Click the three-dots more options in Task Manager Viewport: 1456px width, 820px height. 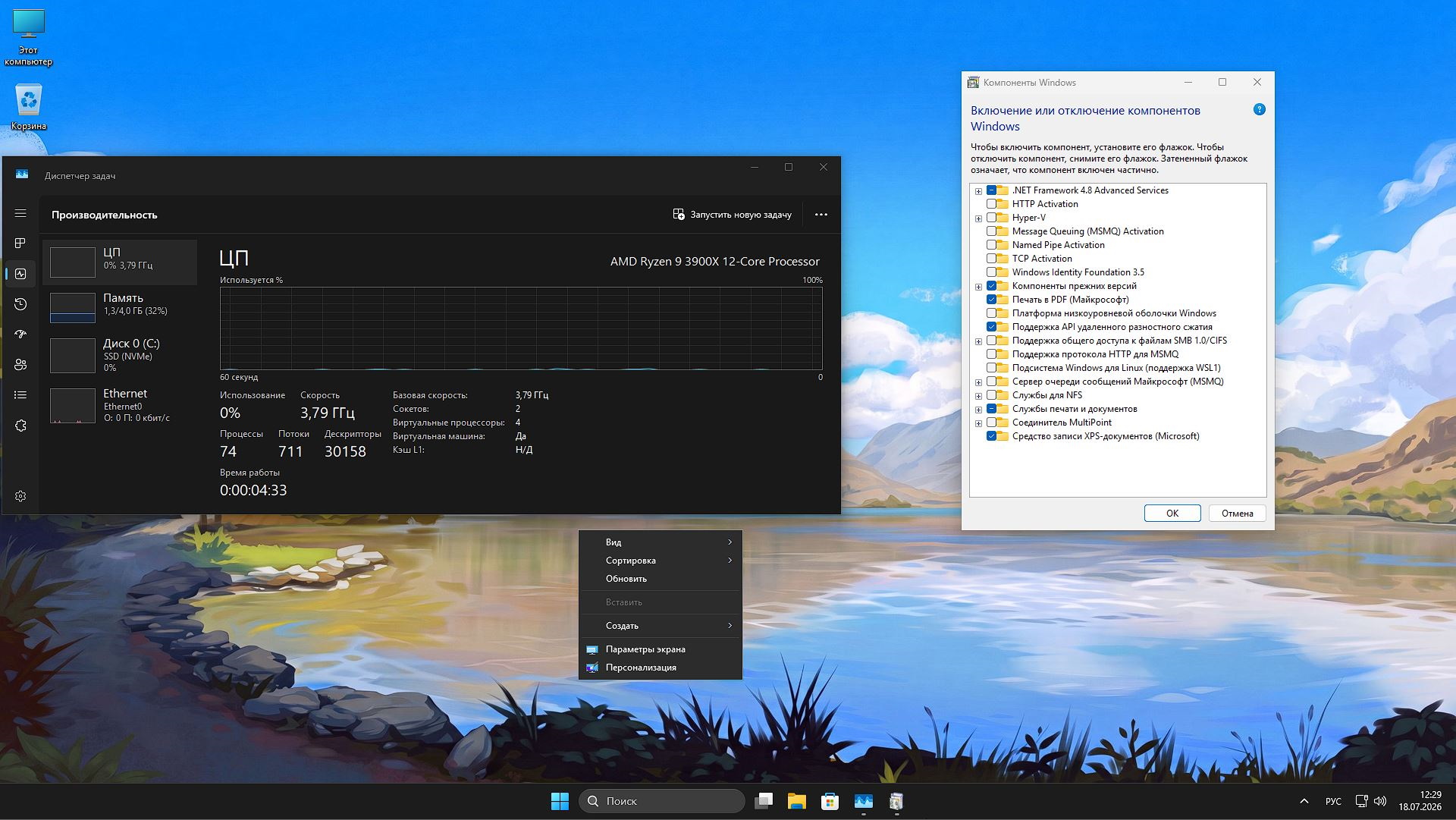821,215
